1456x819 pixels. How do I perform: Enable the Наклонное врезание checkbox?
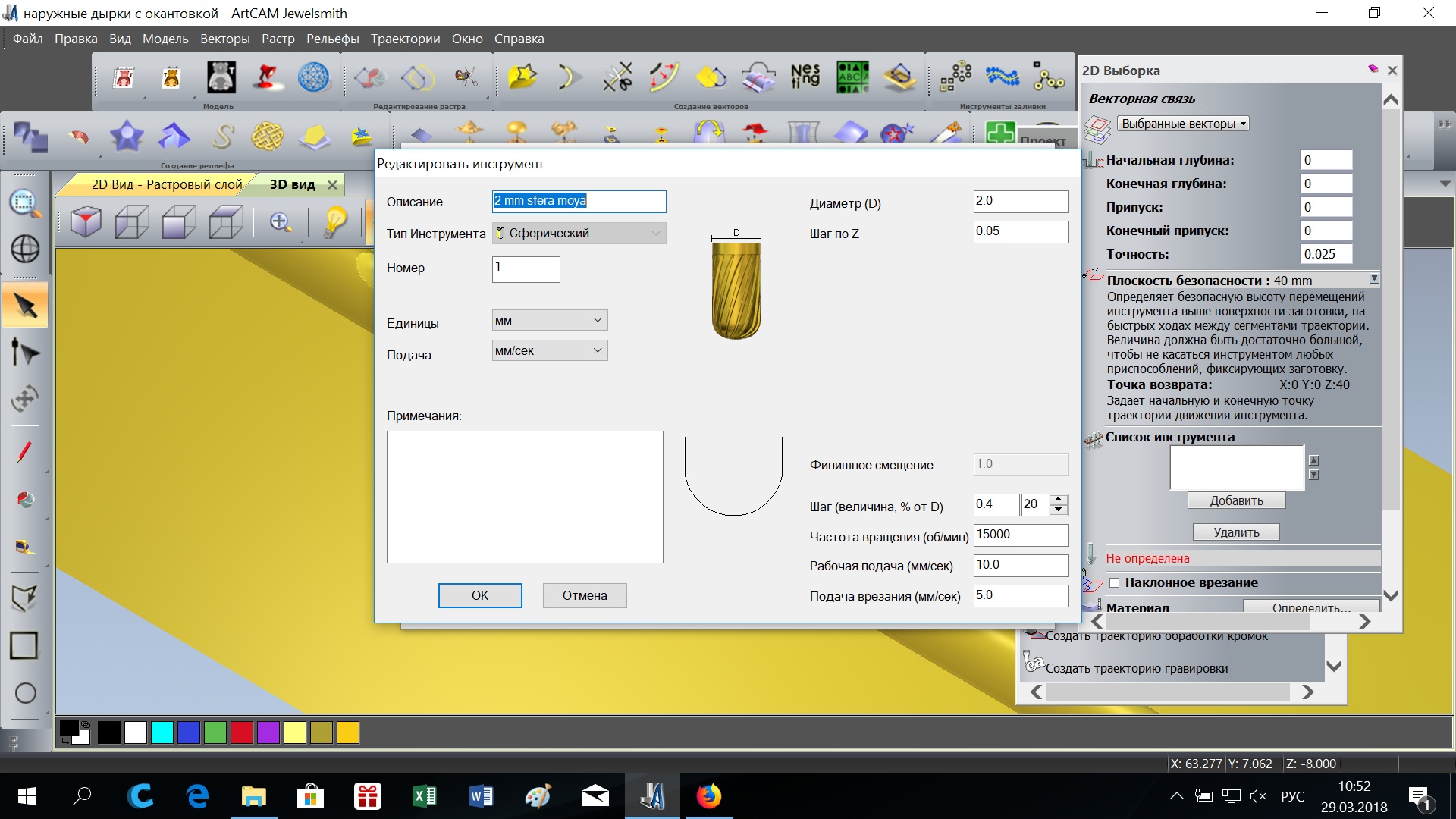click(x=1114, y=582)
